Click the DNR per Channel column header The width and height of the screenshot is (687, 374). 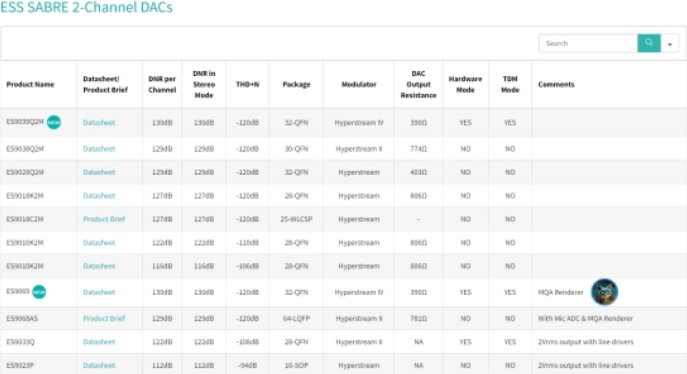(x=162, y=84)
